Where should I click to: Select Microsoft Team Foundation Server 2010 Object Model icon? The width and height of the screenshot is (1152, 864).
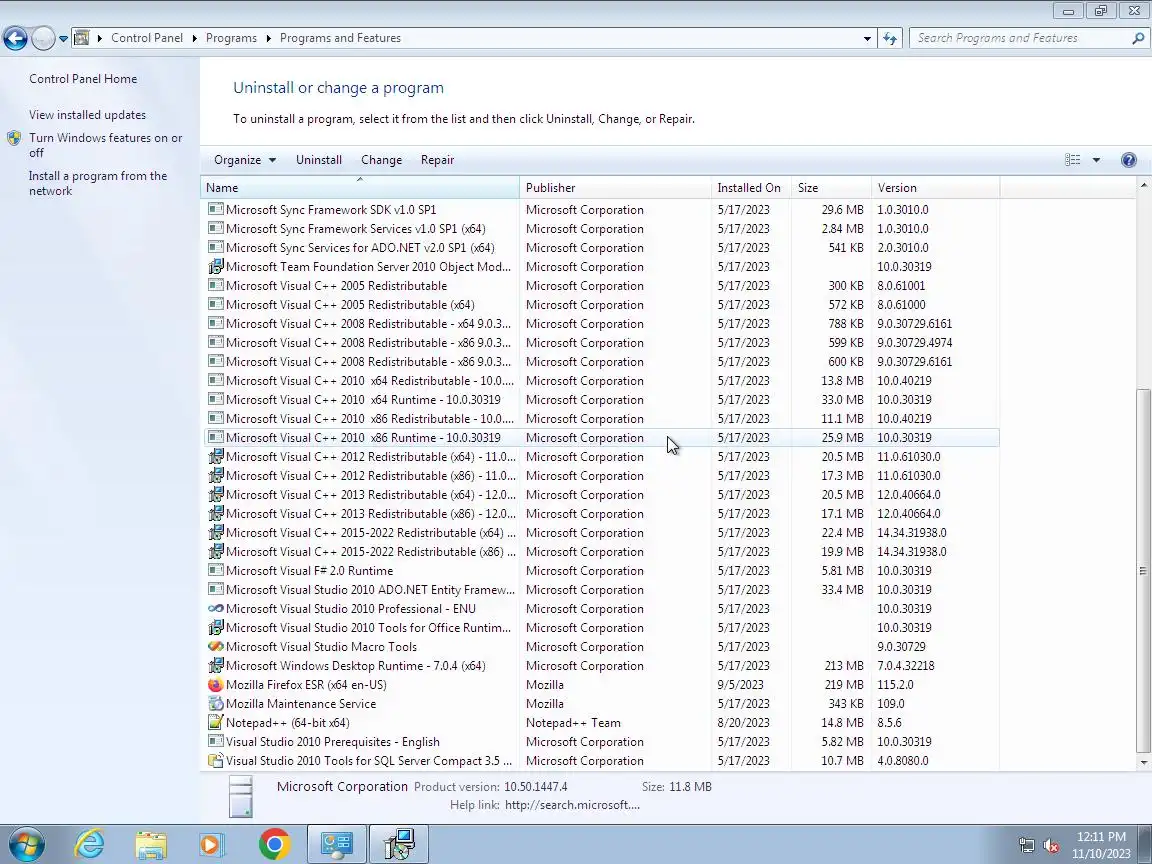(x=215, y=267)
